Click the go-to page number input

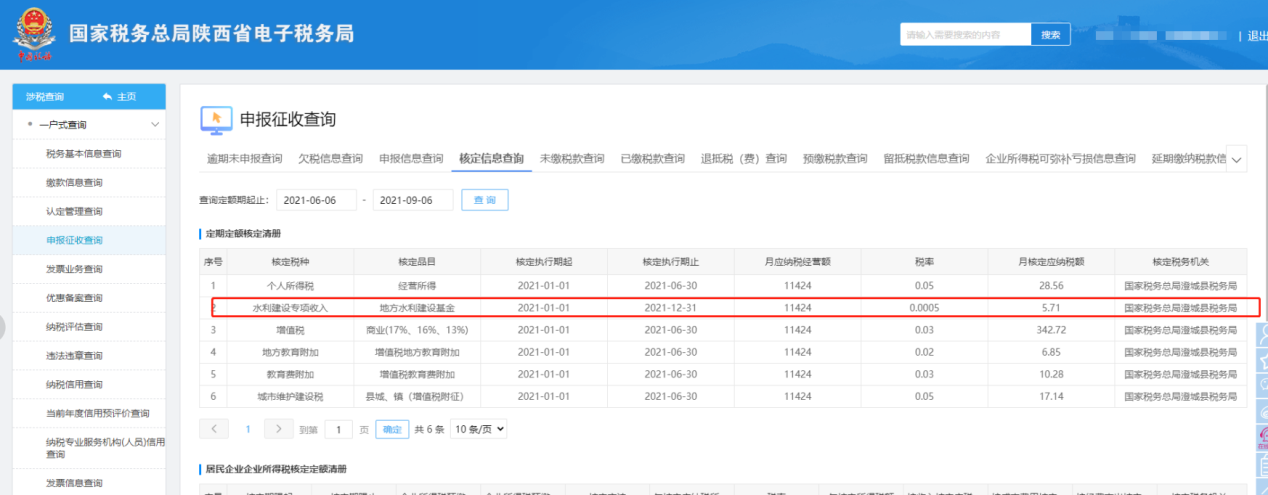tap(339, 430)
